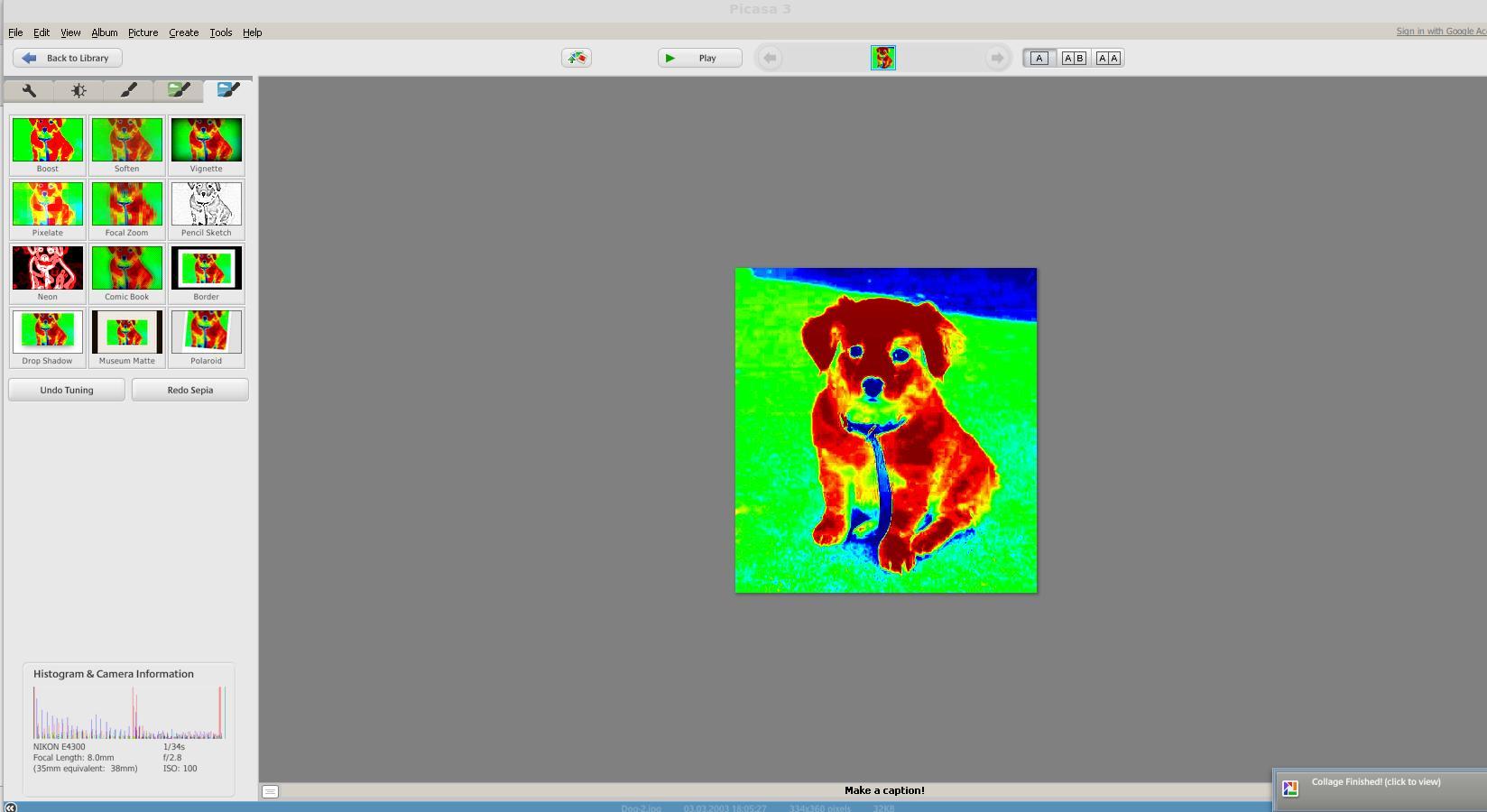Open the collage creation tool
Viewport: 1487px width, 812px height.
tap(577, 57)
